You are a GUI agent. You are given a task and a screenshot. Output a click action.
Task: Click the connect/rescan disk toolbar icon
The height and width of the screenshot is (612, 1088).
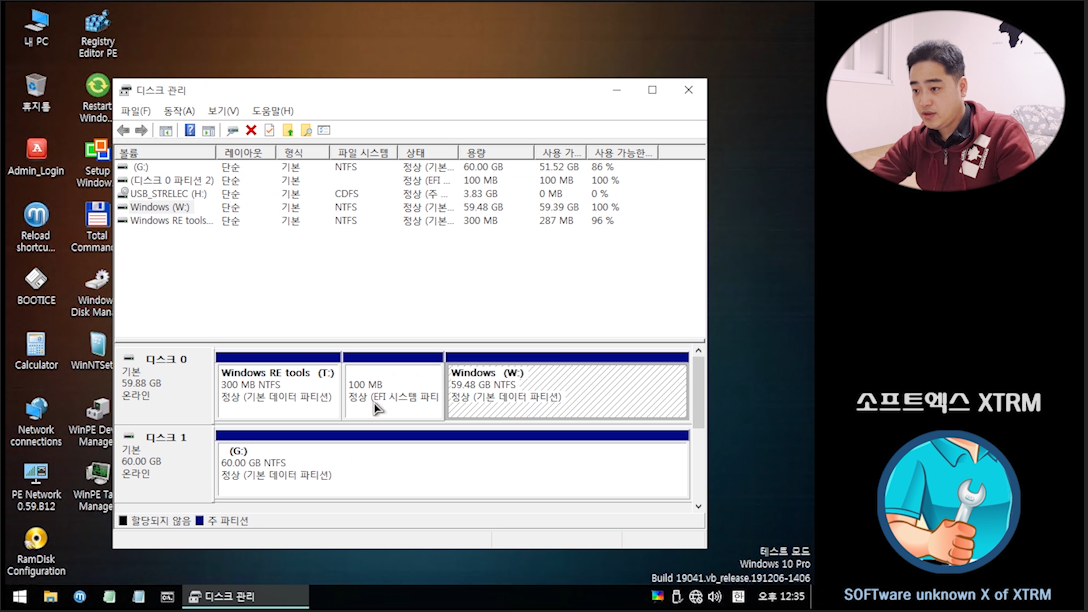click(232, 130)
